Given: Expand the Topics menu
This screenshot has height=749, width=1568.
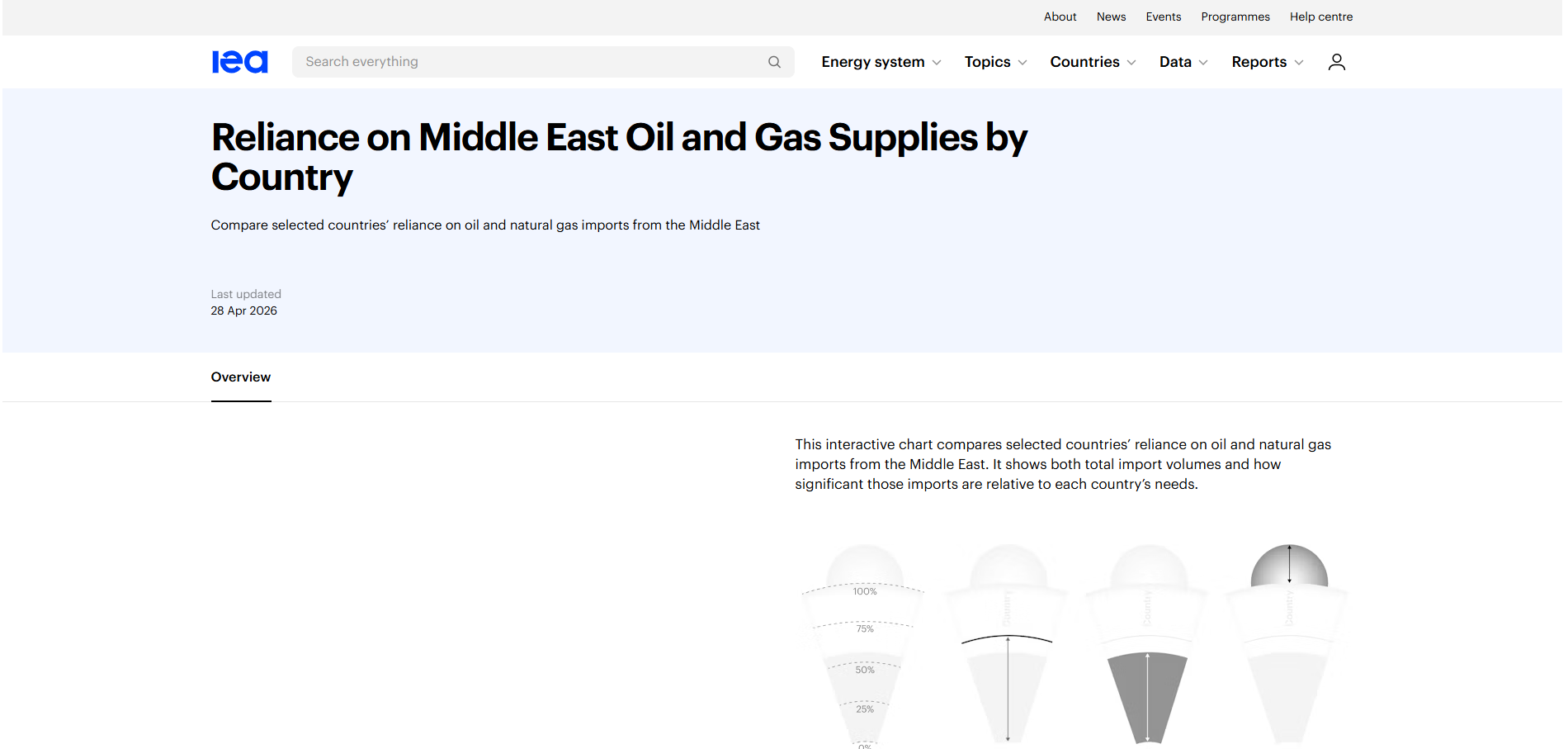Looking at the screenshot, I should pos(995,62).
